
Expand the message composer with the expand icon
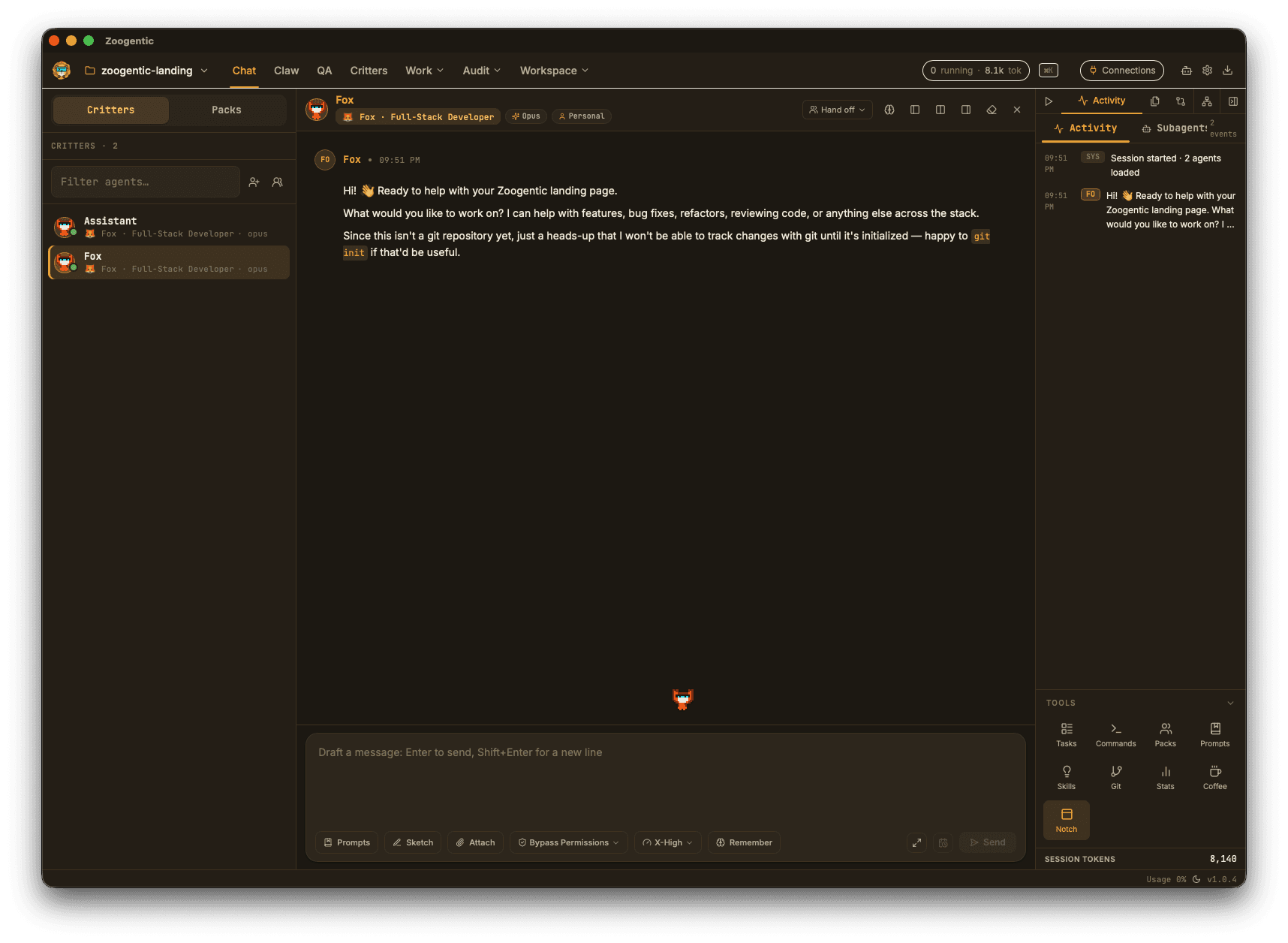[917, 842]
